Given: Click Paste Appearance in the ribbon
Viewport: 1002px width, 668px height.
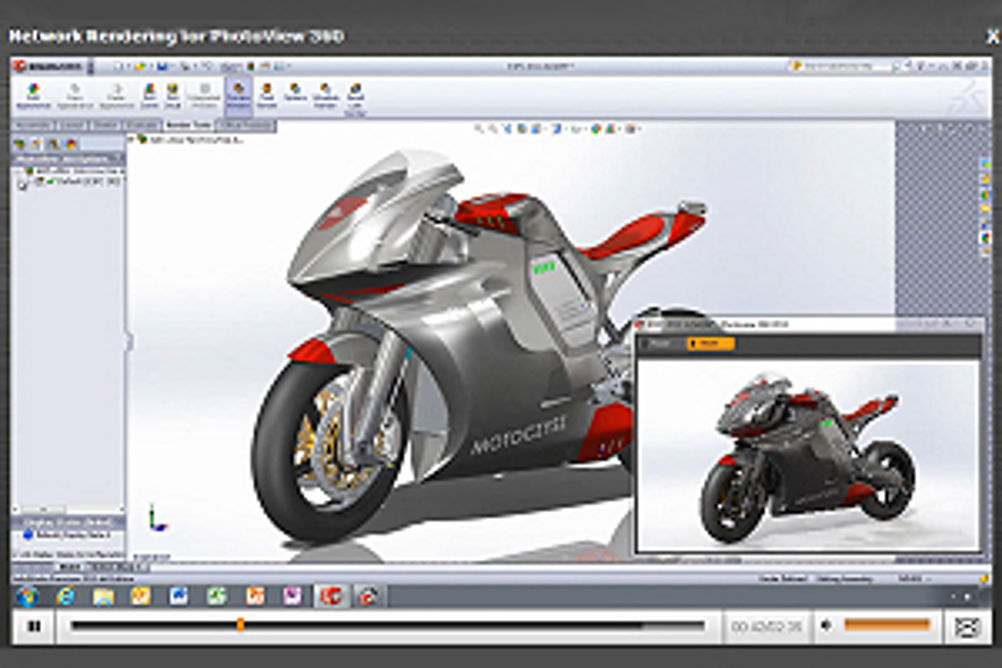Looking at the screenshot, I should (116, 96).
